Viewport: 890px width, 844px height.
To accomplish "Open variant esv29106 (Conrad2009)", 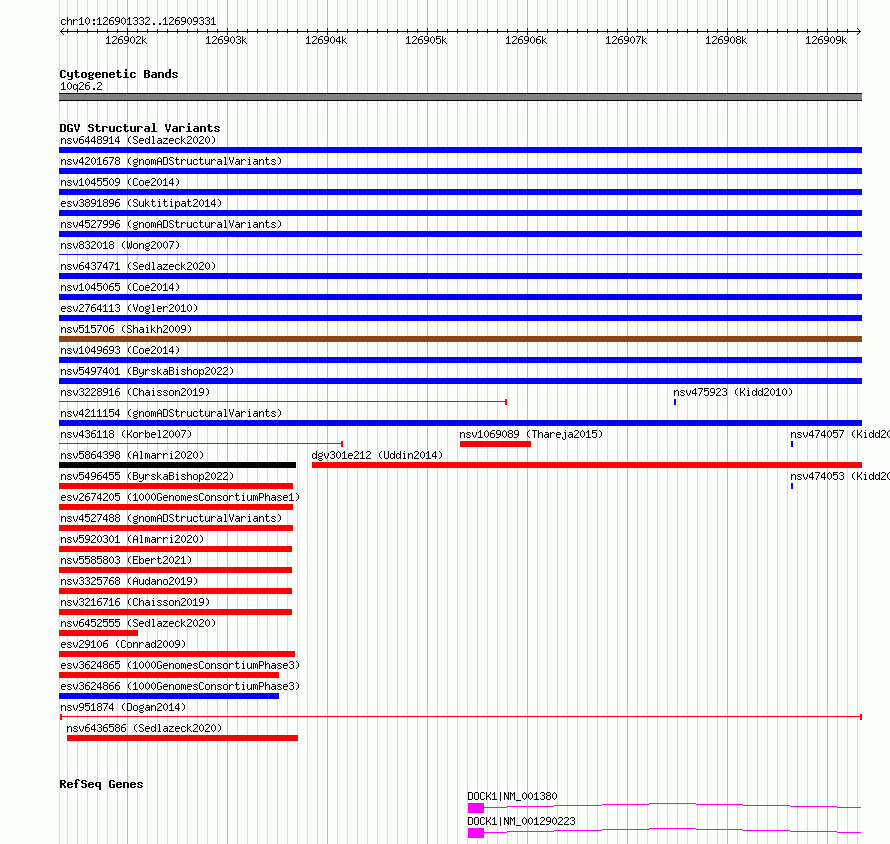I will click(123, 644).
